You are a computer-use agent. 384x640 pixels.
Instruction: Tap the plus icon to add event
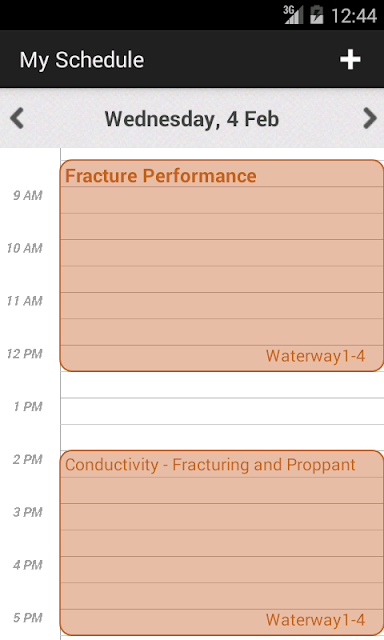pyautogui.click(x=350, y=60)
